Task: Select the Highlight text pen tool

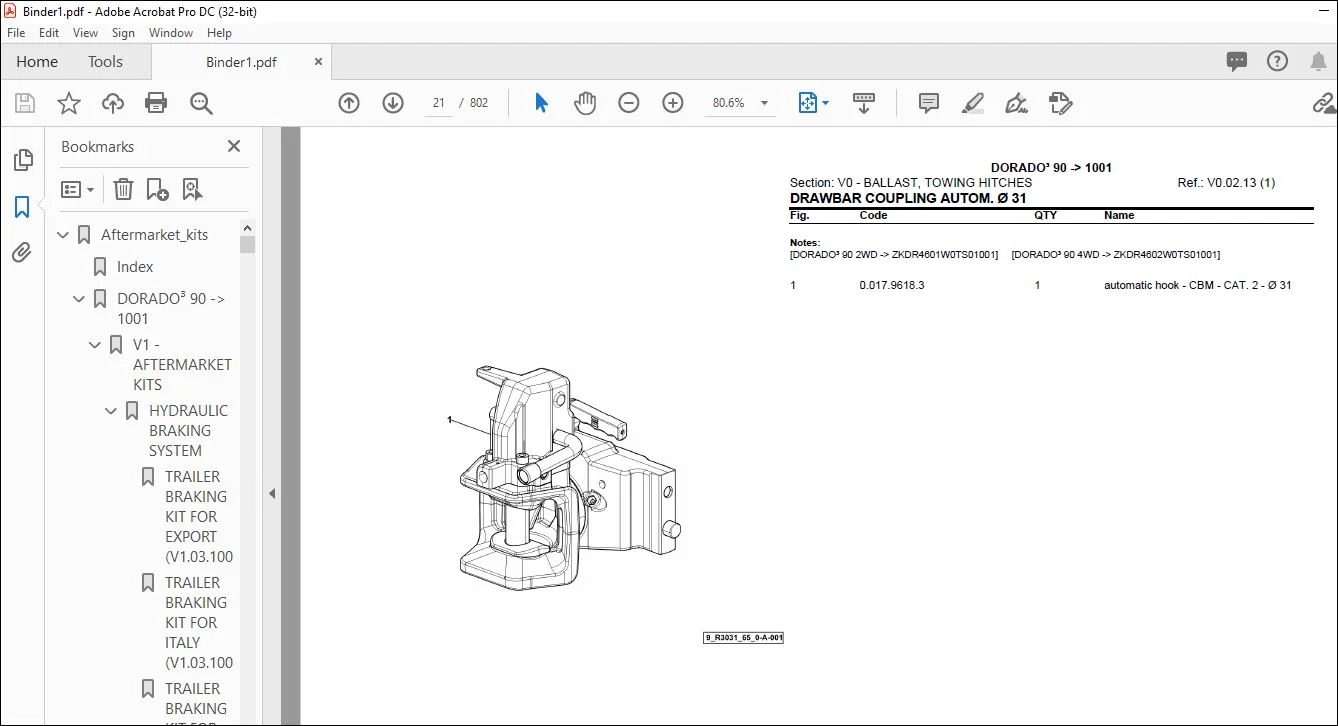Action: tap(973, 103)
